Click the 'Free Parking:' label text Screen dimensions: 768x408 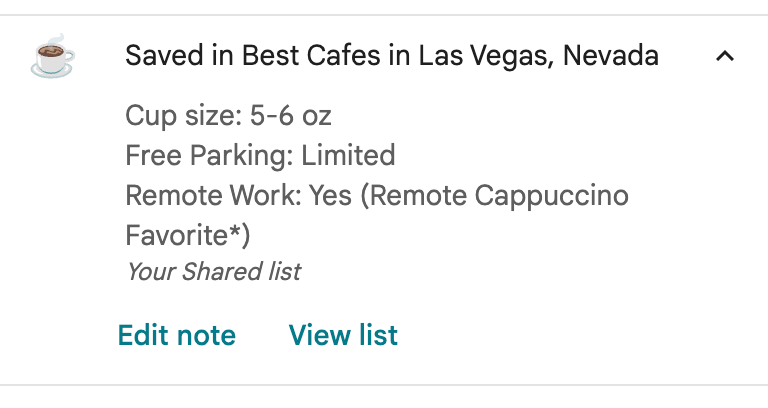tap(209, 156)
